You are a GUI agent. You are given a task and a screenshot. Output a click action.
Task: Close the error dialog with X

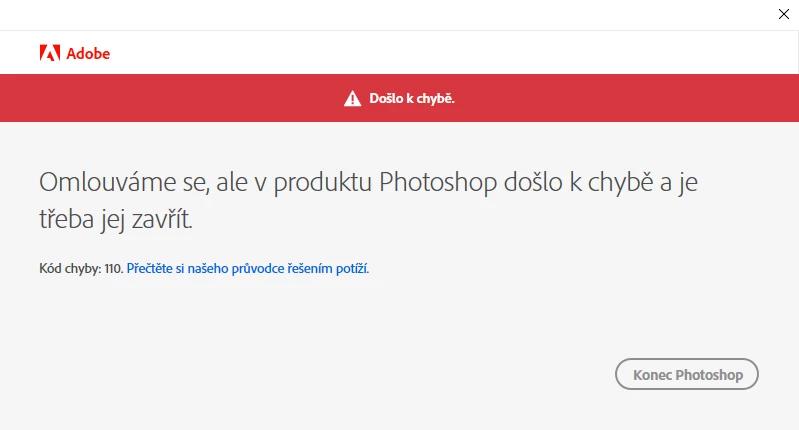point(784,14)
